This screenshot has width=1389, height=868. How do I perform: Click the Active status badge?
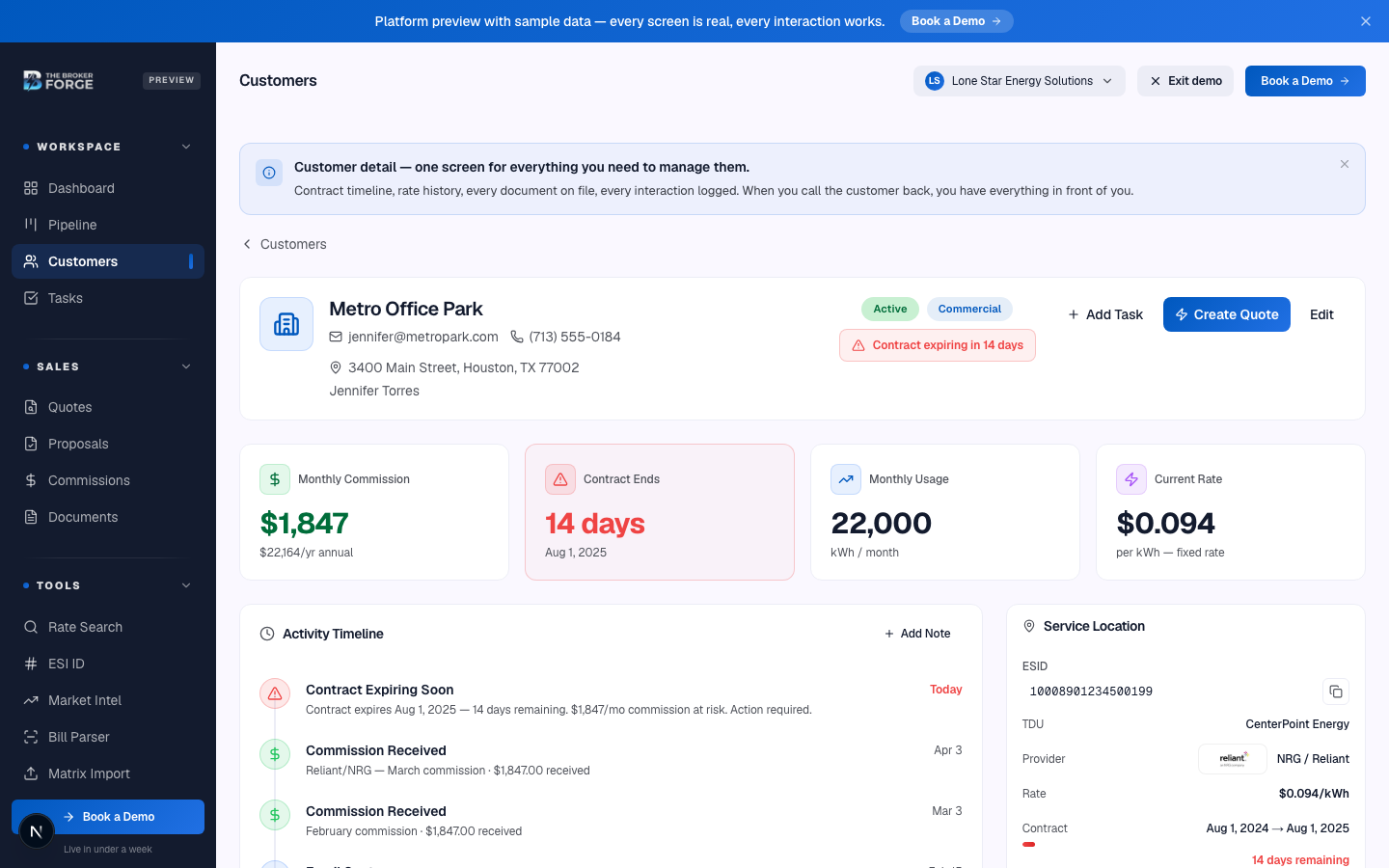coord(889,309)
